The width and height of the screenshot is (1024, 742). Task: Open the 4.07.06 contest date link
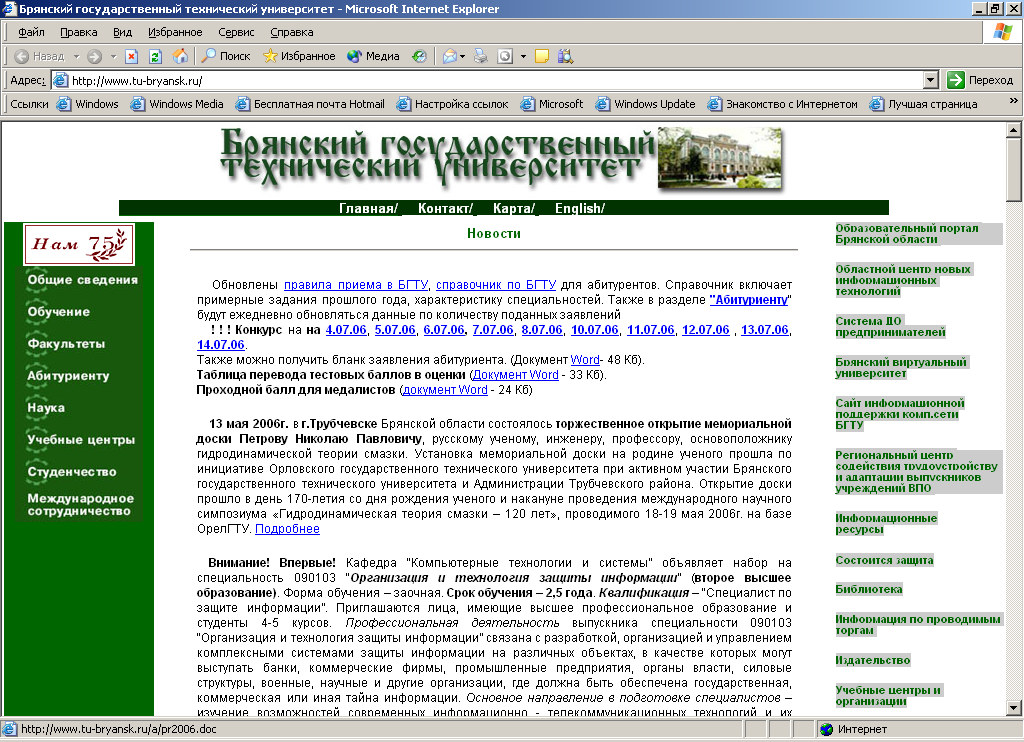click(x=346, y=330)
